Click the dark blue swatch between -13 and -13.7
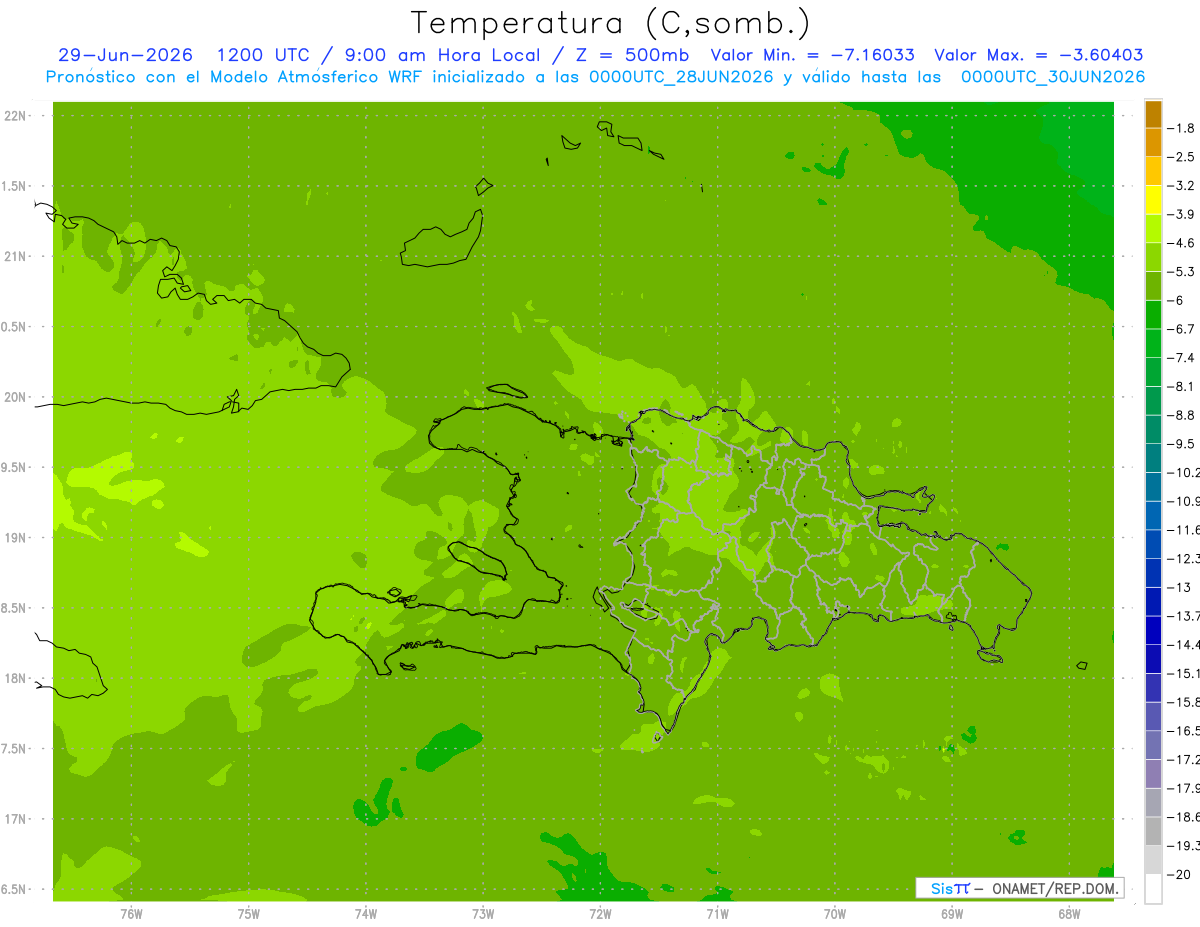The image size is (1200, 927). 1153,601
